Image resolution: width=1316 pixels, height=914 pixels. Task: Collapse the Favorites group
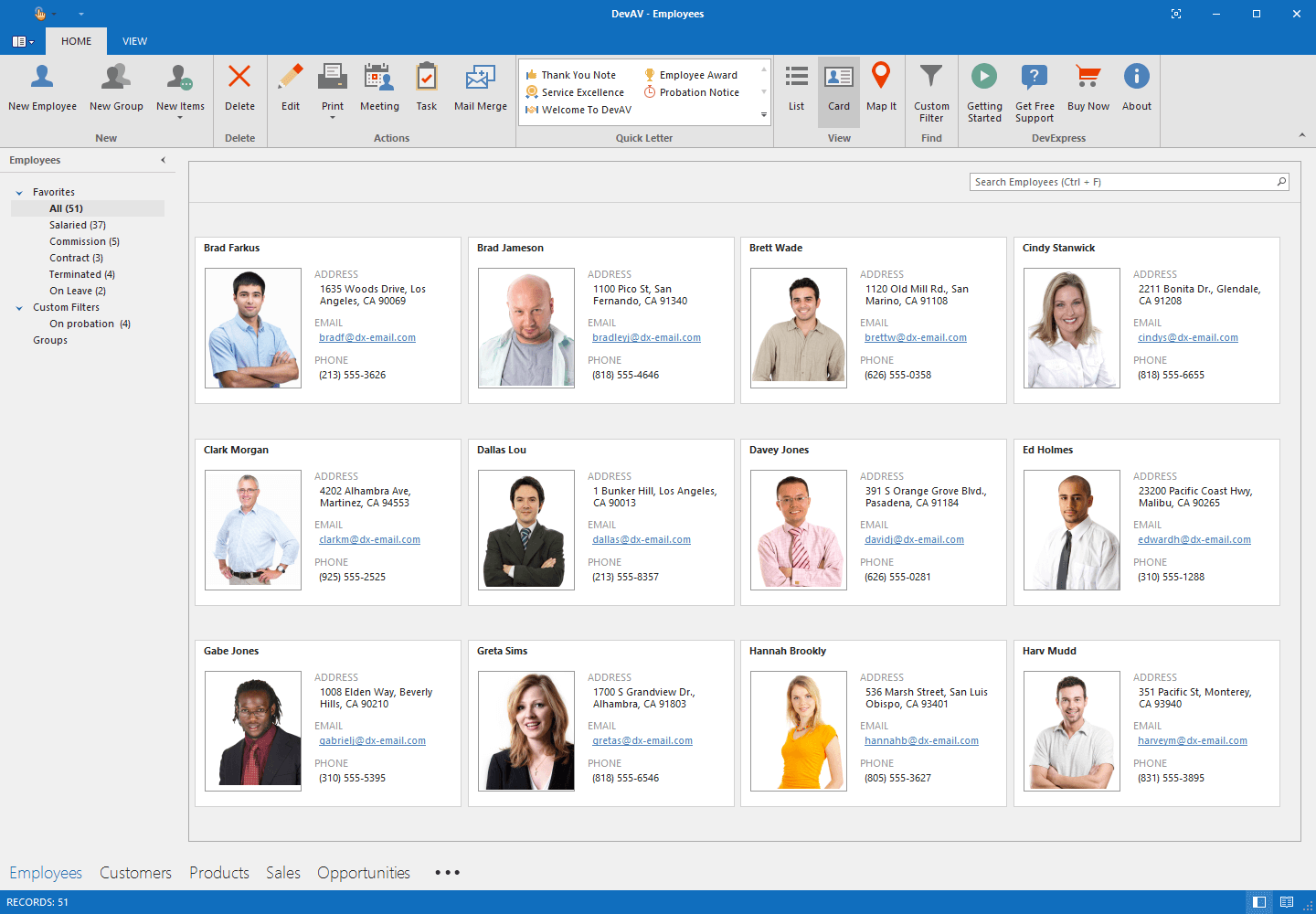pyautogui.click(x=18, y=192)
